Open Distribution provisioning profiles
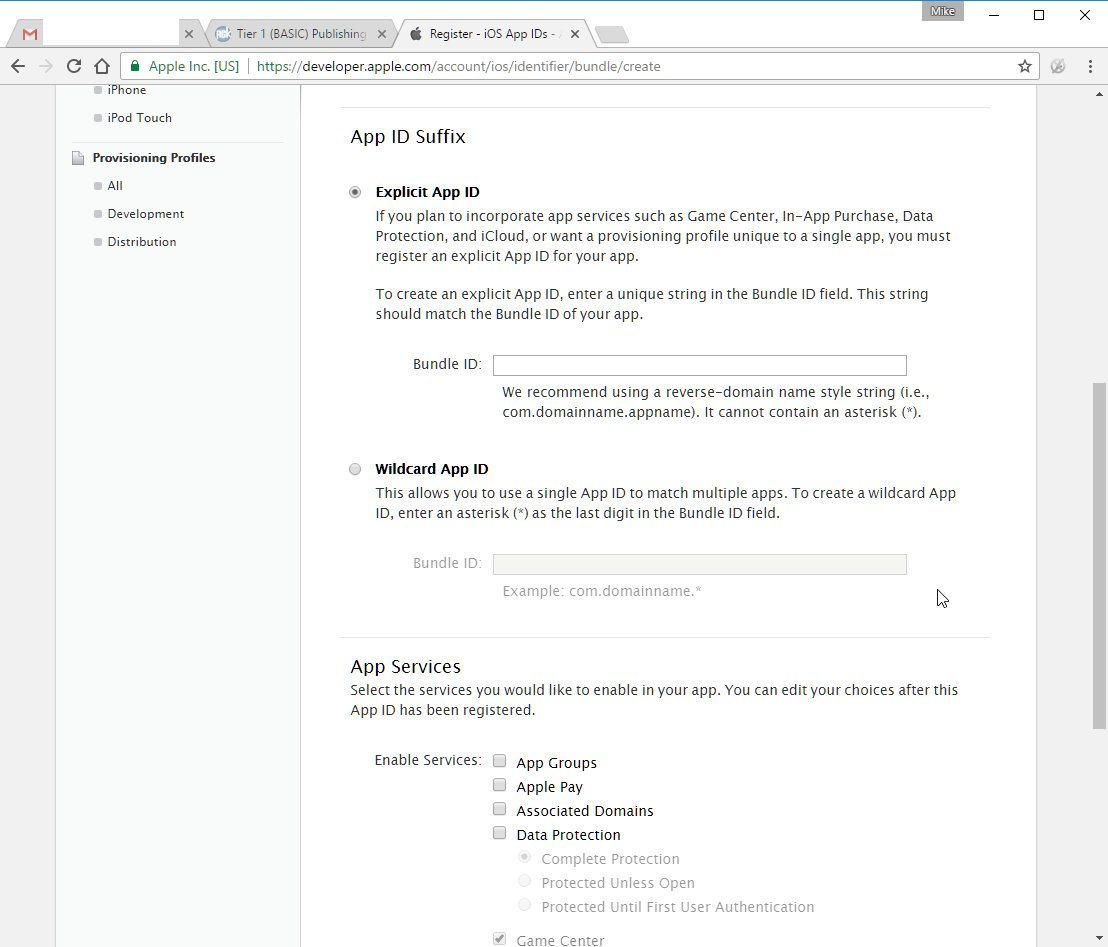The image size is (1108, 947). pyautogui.click(x=142, y=242)
